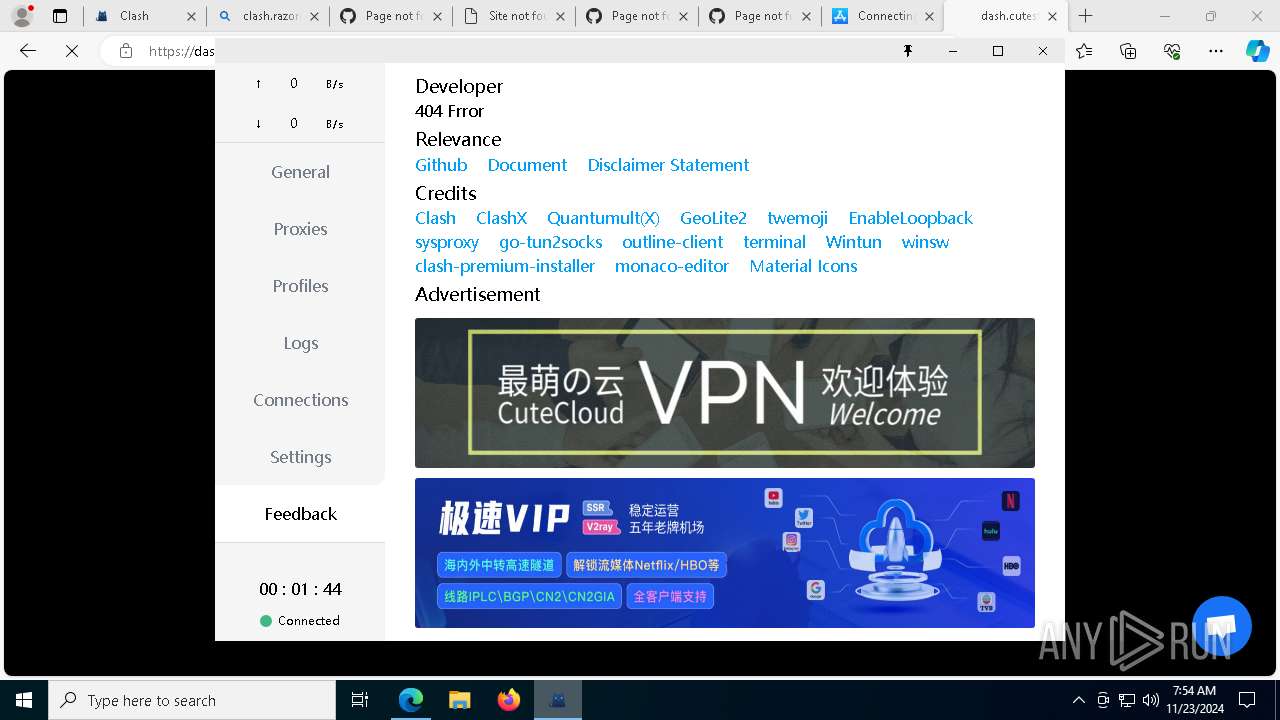Open the Wintun link

pos(853,242)
